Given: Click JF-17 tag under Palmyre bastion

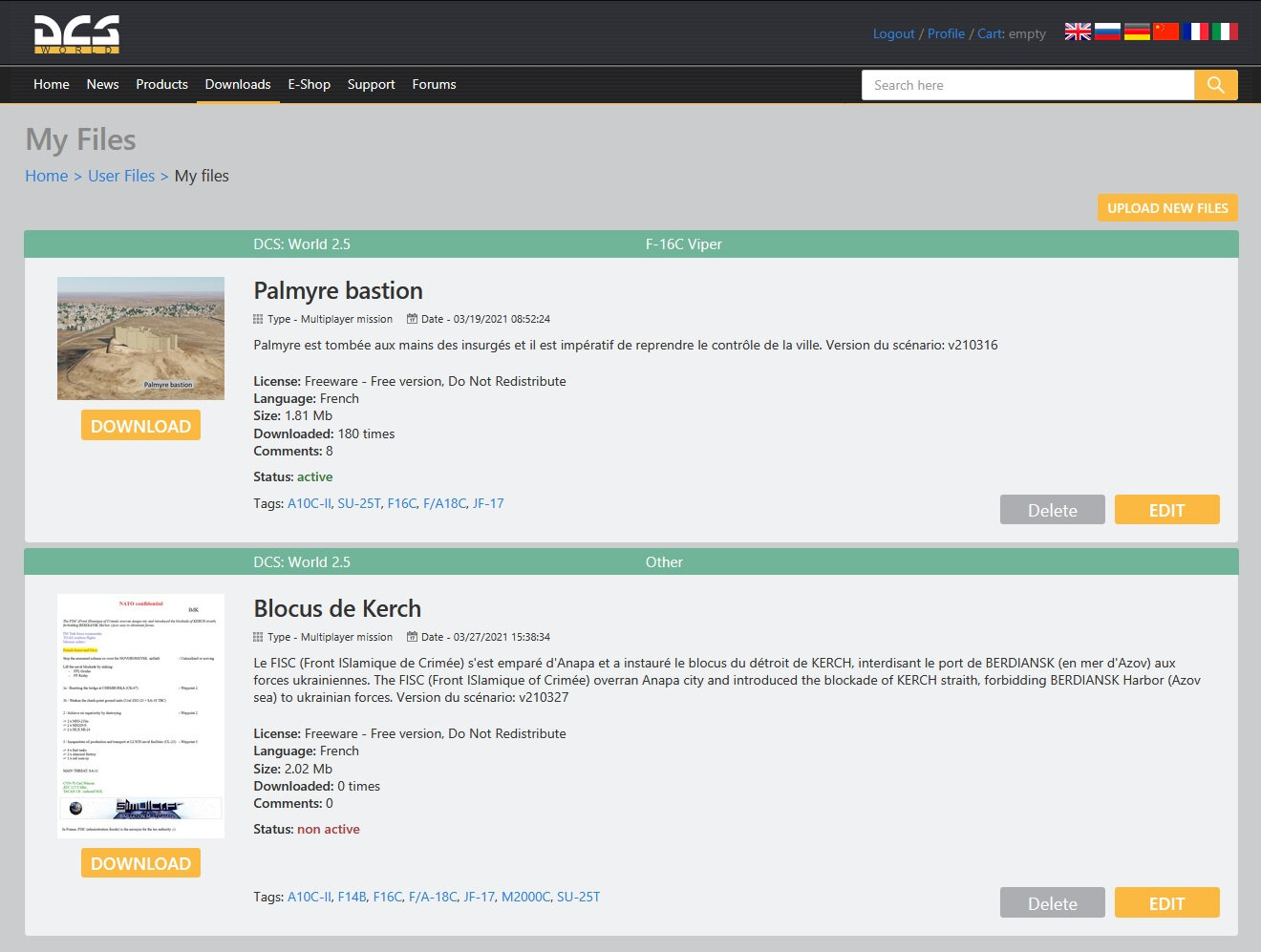Looking at the screenshot, I should (x=488, y=503).
